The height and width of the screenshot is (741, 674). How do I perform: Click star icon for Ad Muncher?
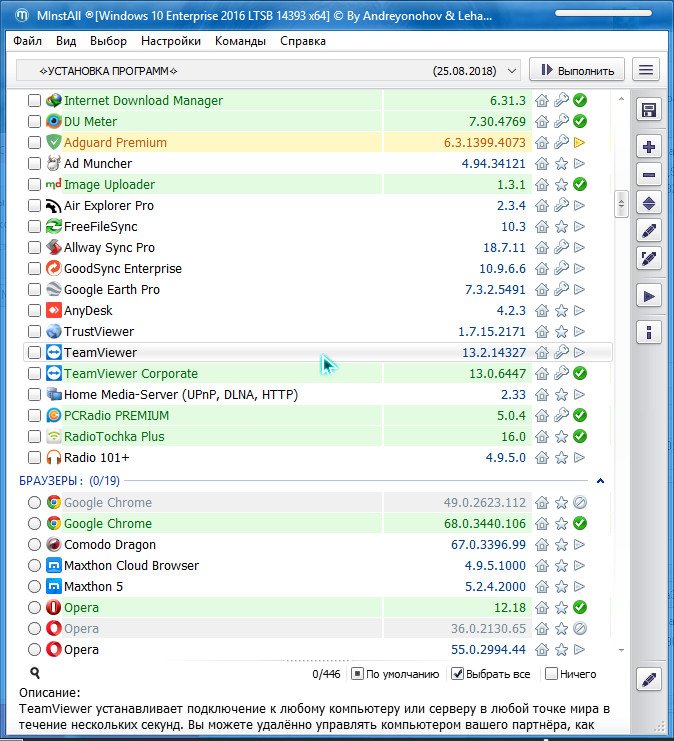pos(561,164)
